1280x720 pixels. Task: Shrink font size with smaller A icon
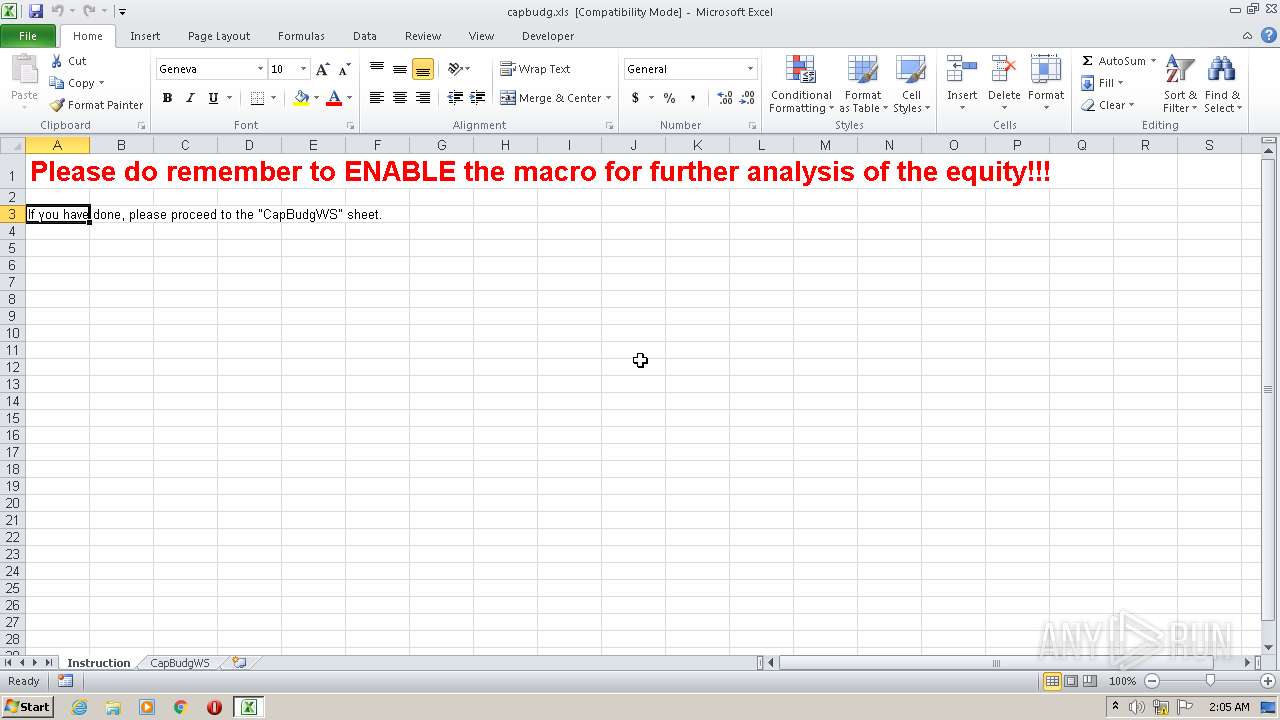pyautogui.click(x=344, y=69)
